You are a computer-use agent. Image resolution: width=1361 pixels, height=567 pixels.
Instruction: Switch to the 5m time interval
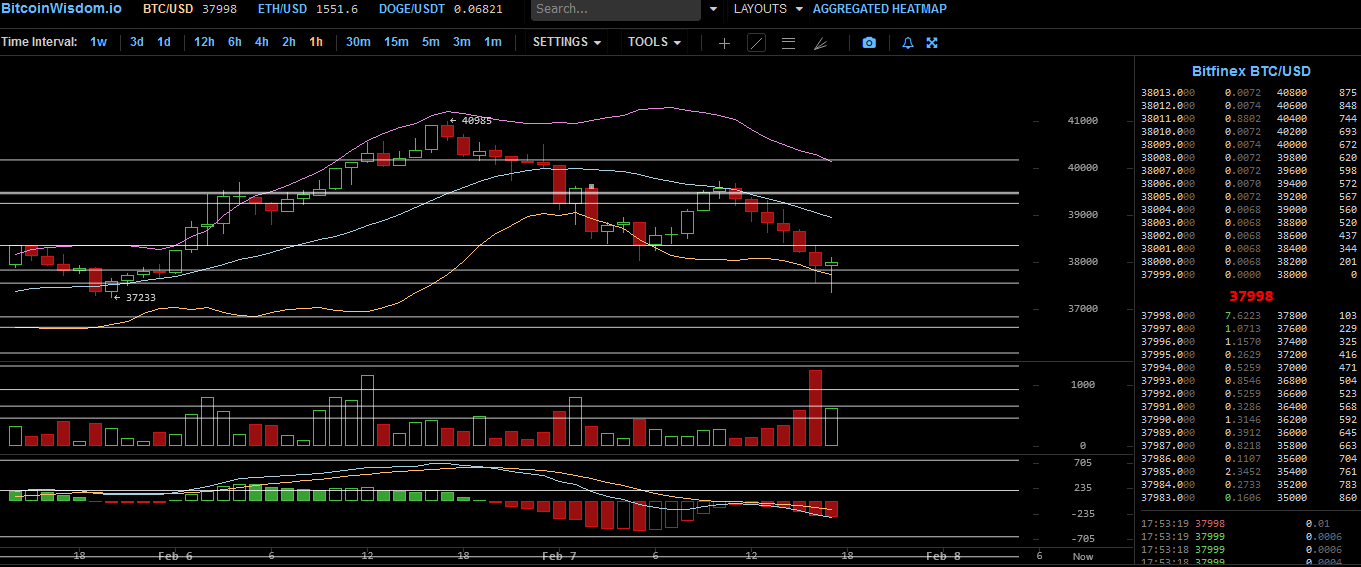pyautogui.click(x=430, y=42)
